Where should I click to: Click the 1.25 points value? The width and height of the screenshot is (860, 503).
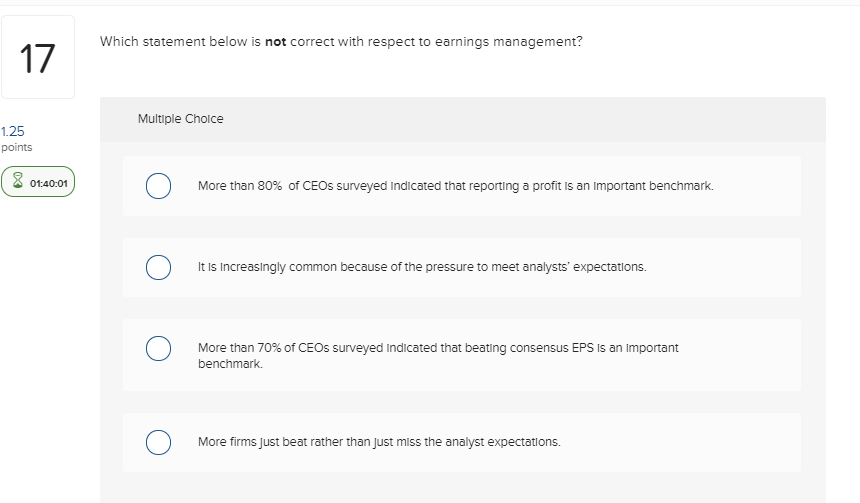(13, 131)
